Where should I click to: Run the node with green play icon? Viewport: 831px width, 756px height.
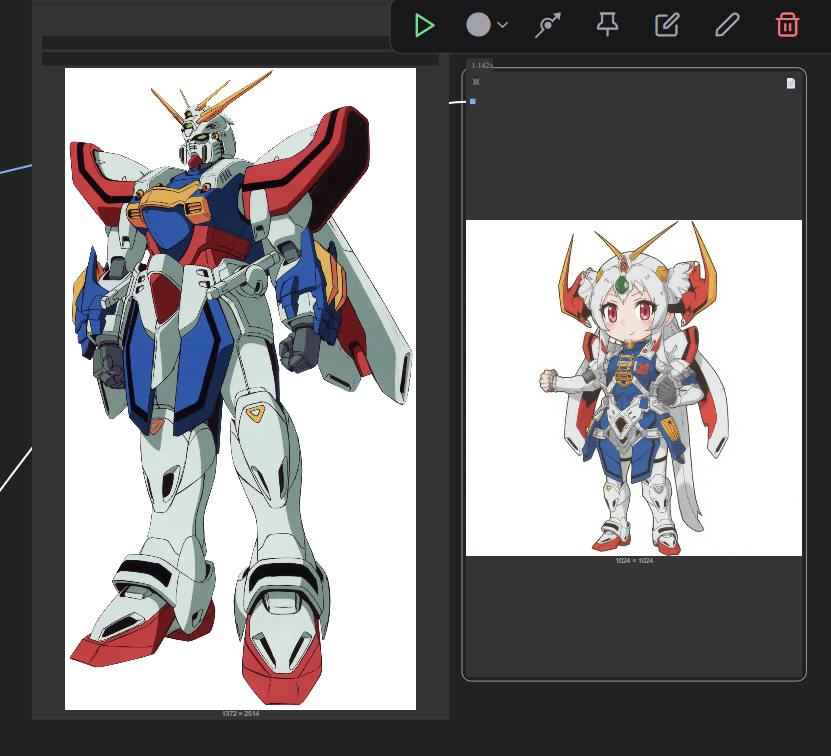pyautogui.click(x=425, y=26)
